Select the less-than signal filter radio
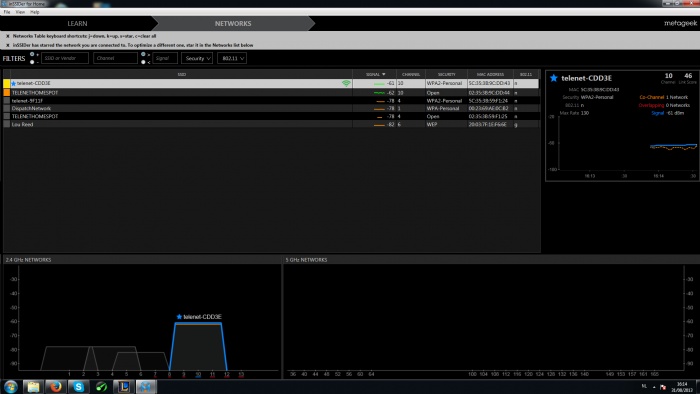 143,62
